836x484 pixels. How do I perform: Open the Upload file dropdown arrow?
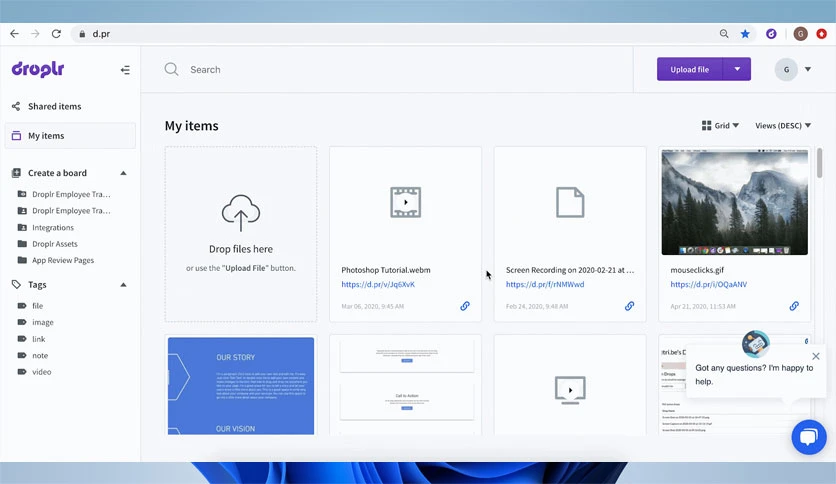tap(737, 69)
